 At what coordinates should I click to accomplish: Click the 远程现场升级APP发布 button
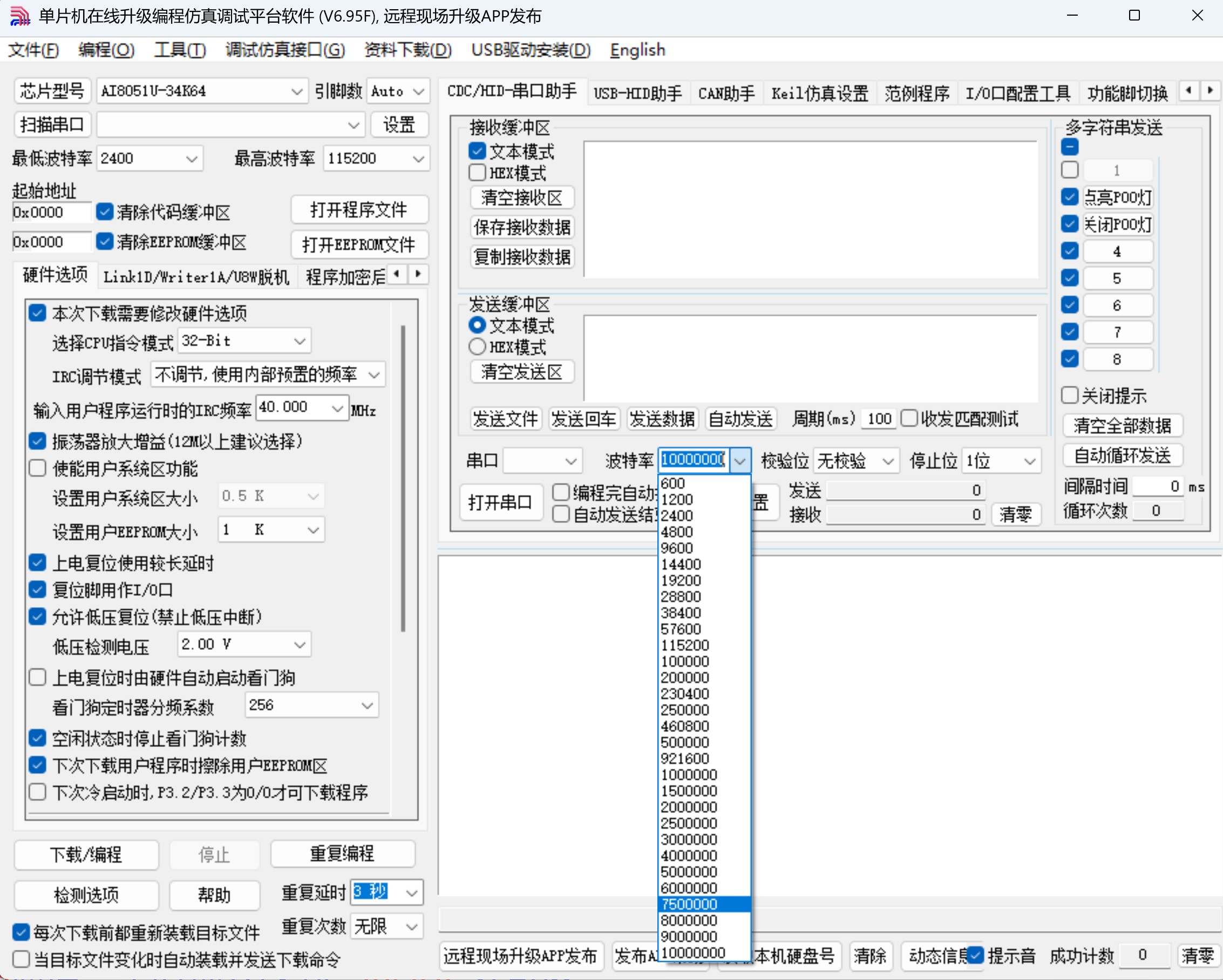(x=521, y=956)
